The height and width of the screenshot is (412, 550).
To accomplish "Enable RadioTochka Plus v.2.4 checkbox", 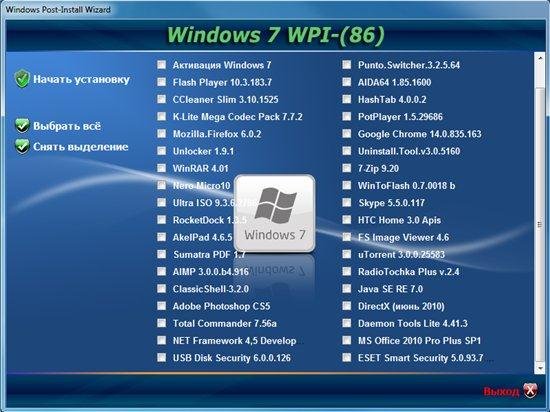I will [x=347, y=271].
